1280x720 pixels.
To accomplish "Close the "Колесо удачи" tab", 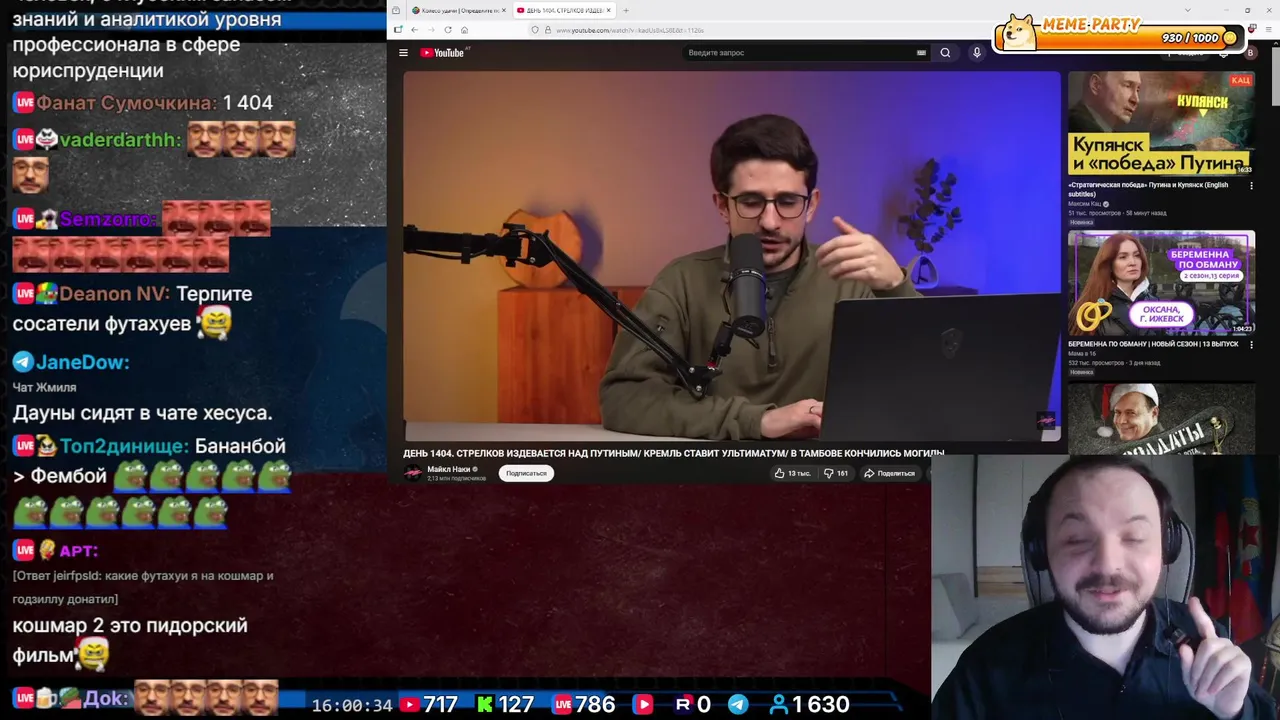I will click(503, 10).
